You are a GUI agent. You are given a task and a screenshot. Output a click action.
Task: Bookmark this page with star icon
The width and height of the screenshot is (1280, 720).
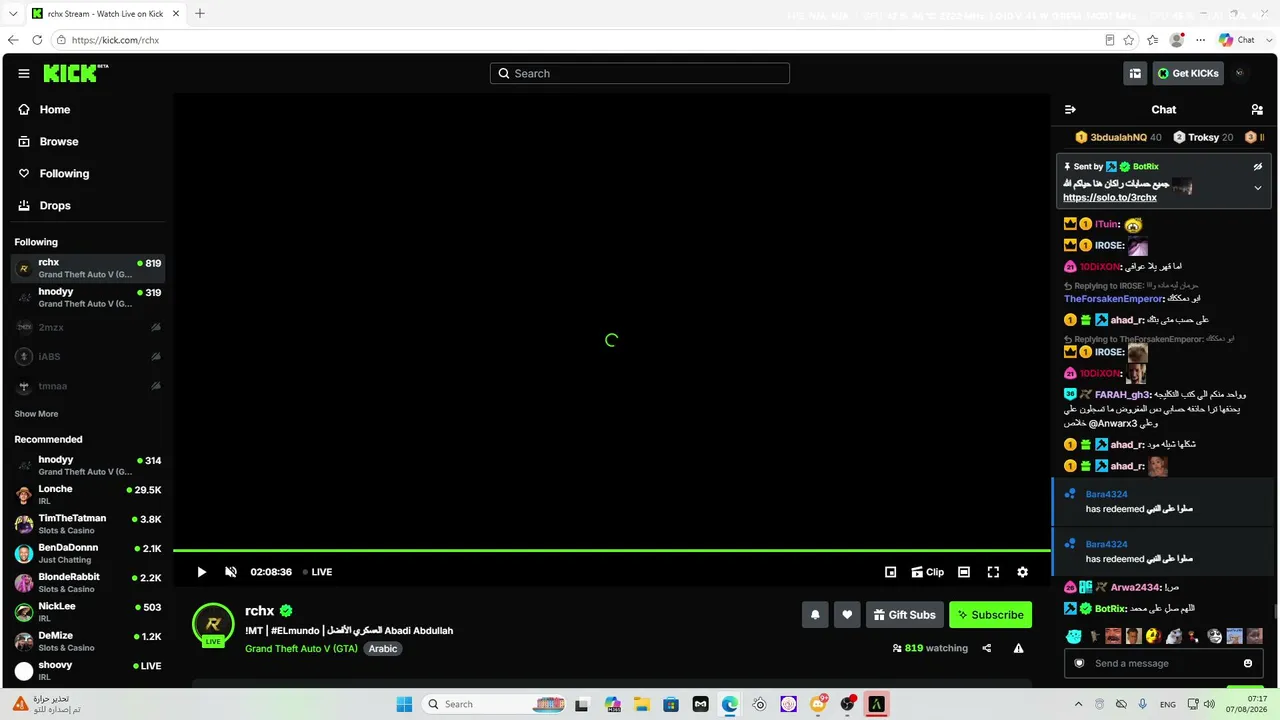point(1129,40)
